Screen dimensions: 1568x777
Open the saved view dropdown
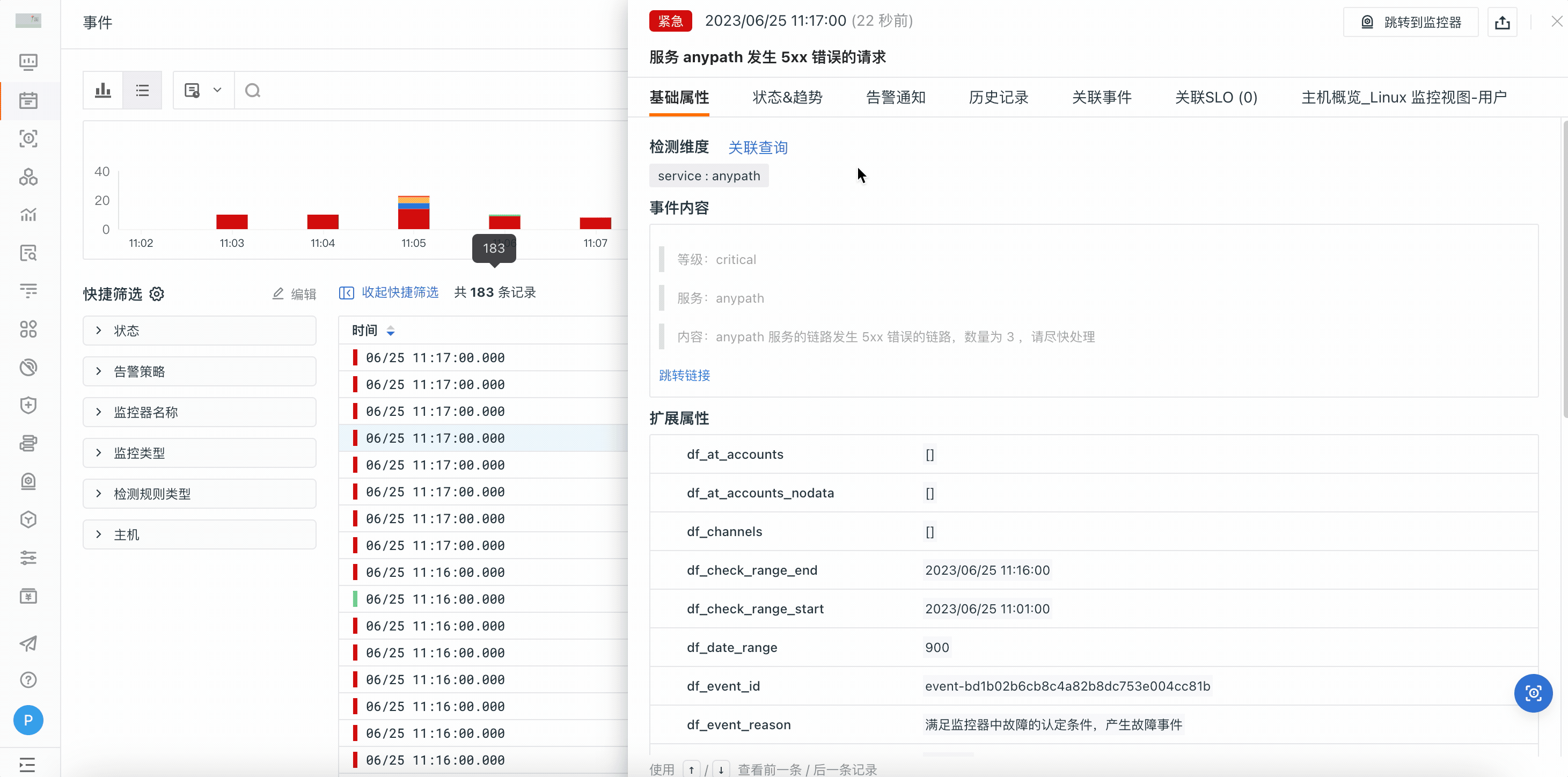coord(203,91)
